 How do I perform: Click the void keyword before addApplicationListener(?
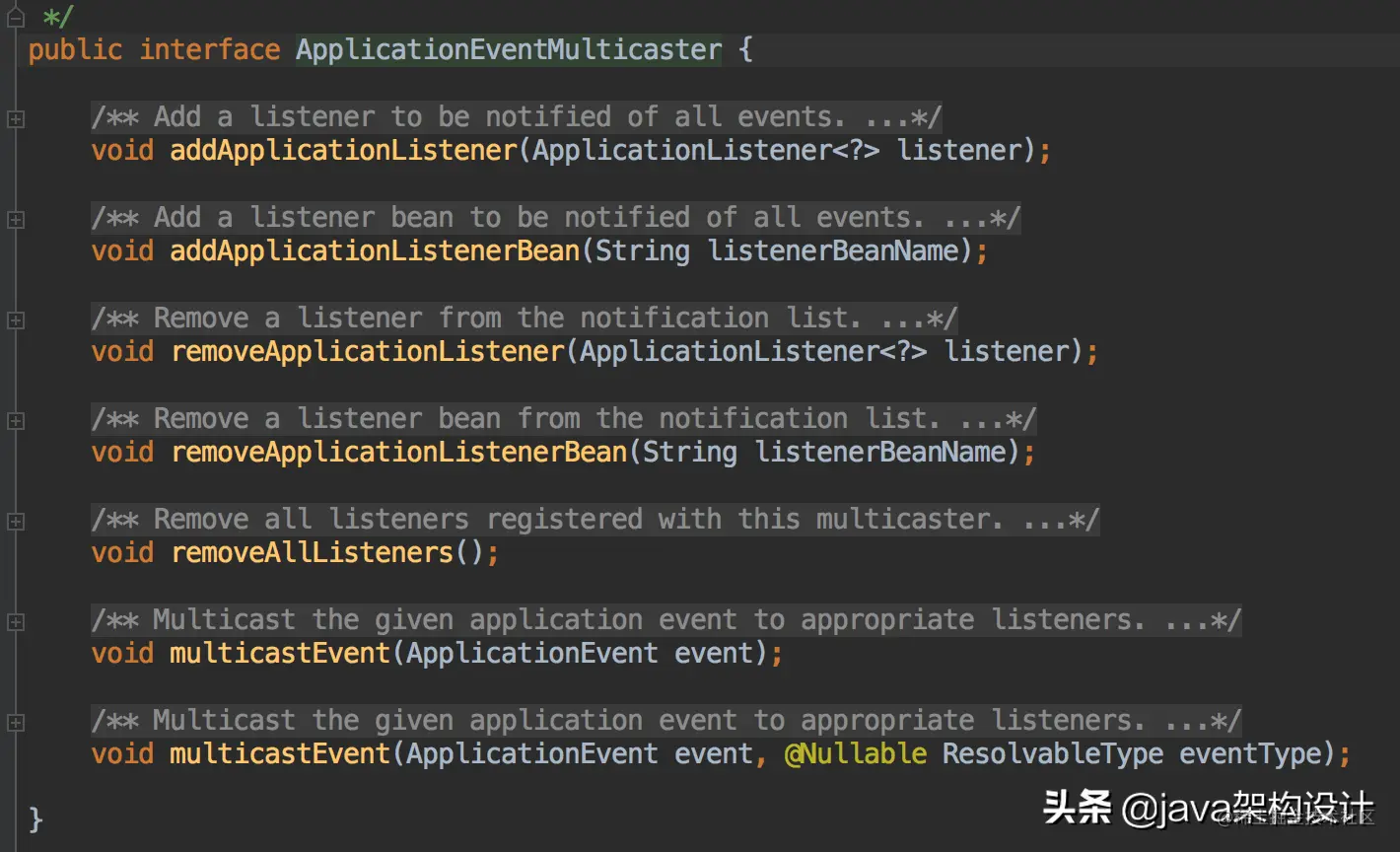tap(122, 151)
